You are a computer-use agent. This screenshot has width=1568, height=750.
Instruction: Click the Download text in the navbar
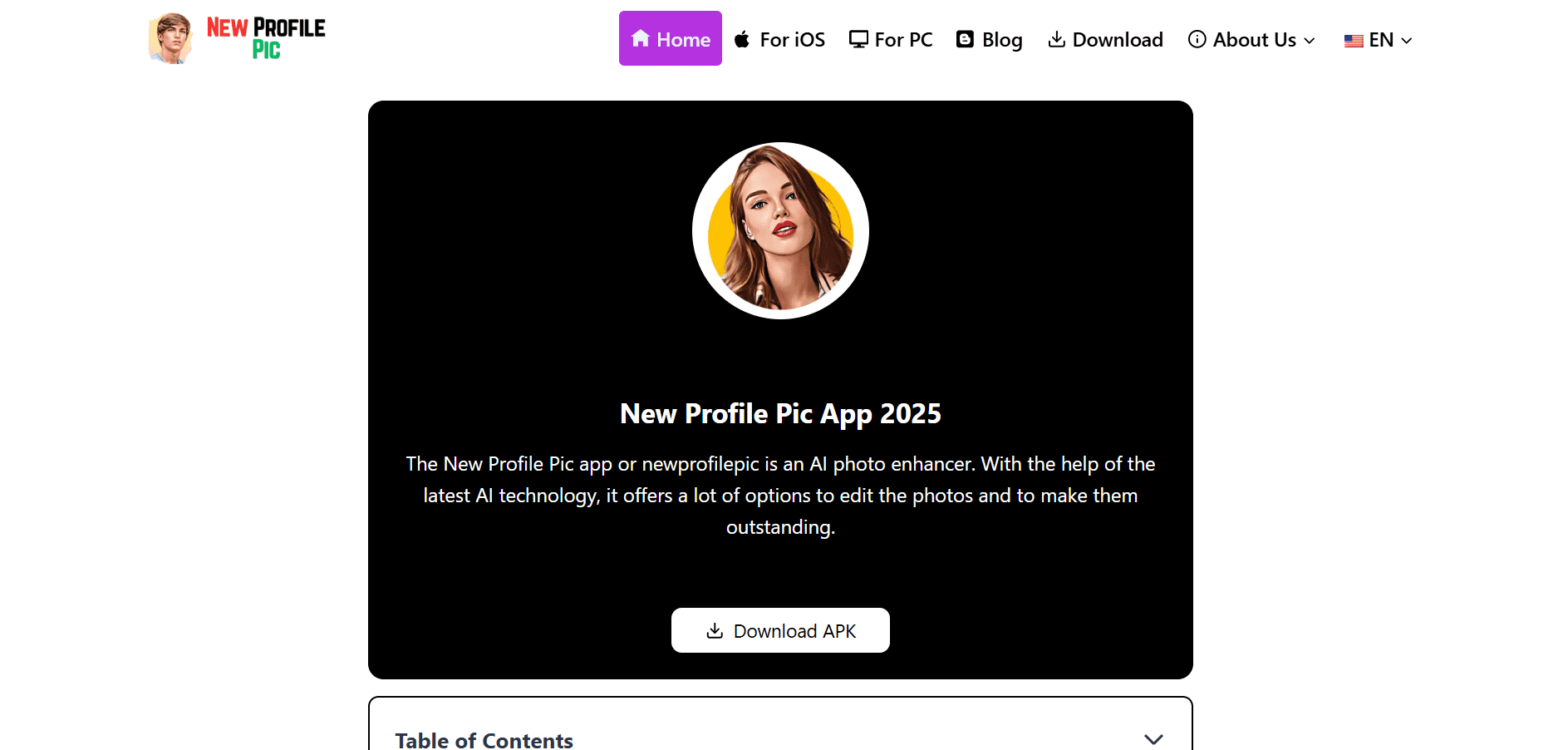point(1117,40)
